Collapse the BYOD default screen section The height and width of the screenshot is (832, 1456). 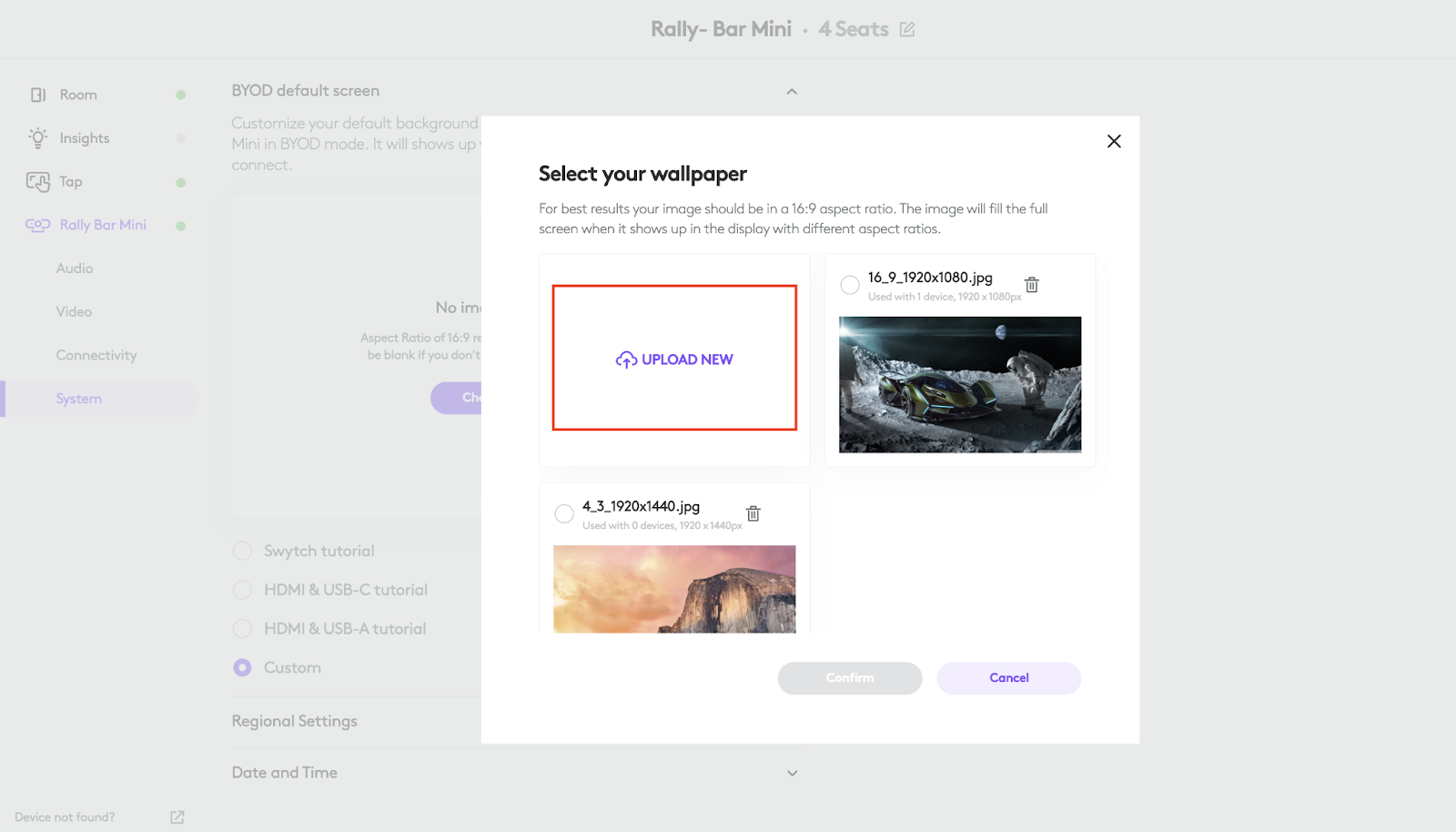coord(791,91)
